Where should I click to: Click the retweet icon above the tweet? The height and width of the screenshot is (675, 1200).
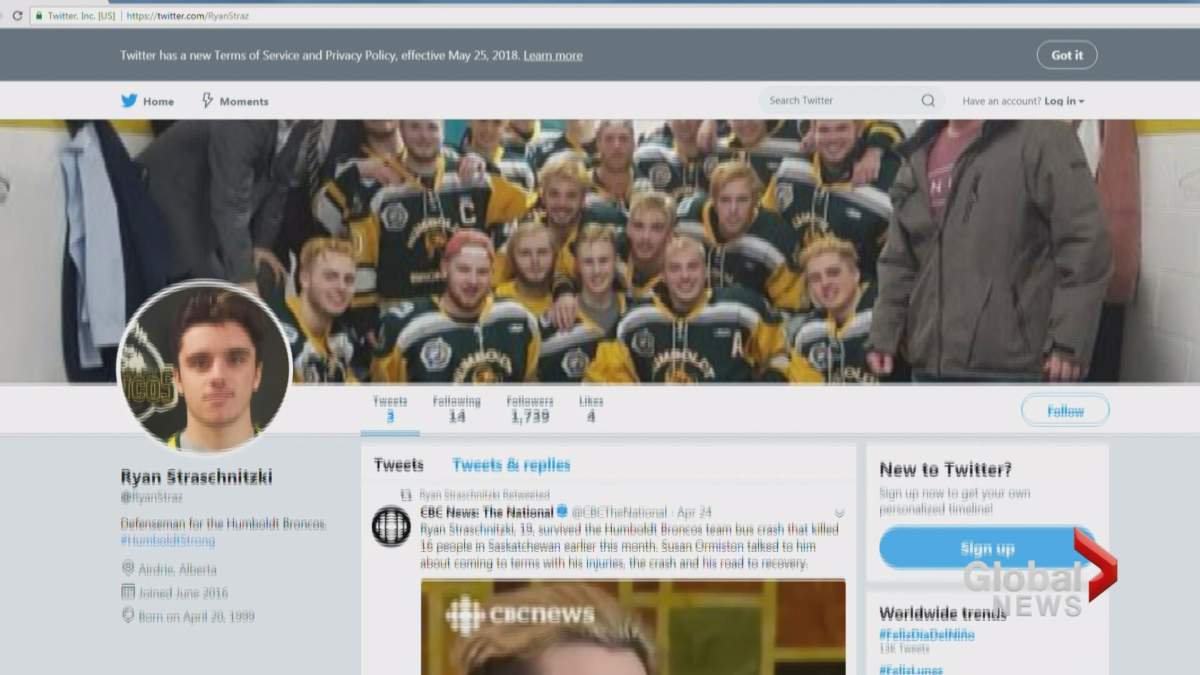(406, 495)
